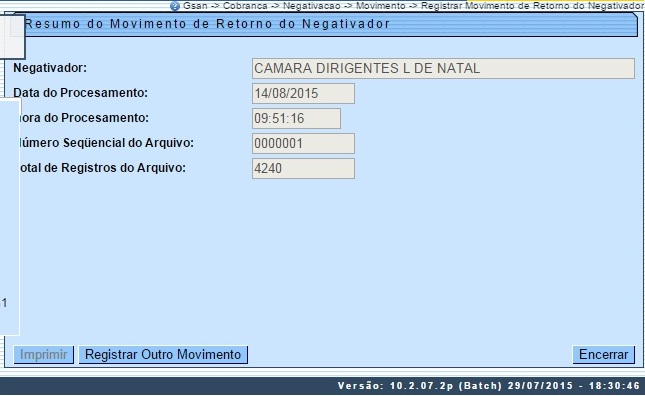This screenshot has width=645, height=396.
Task: Click the Total de Registros do Arquivo: label
Action: pyautogui.click(x=103, y=168)
